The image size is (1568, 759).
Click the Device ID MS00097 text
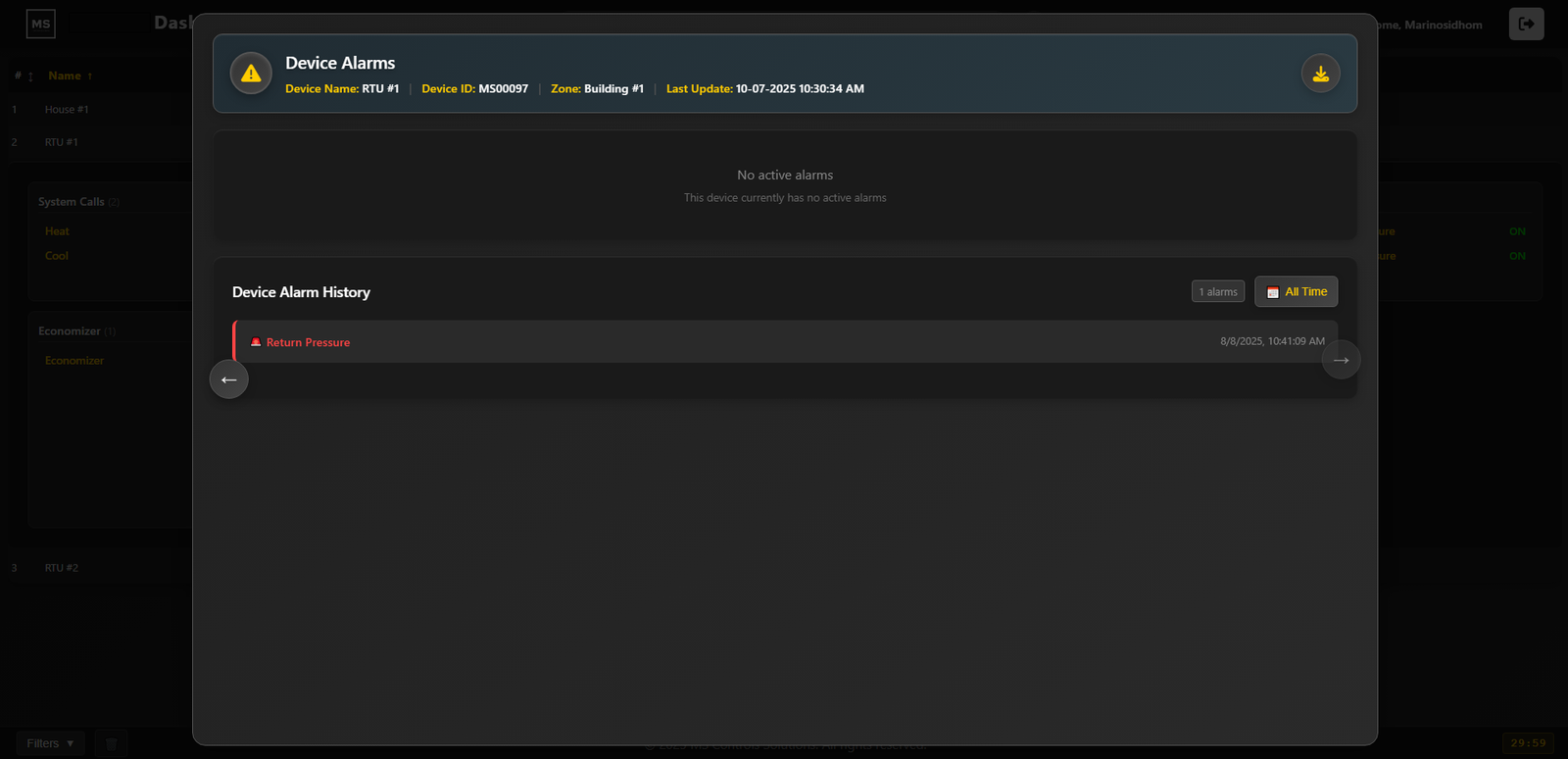[x=474, y=88]
